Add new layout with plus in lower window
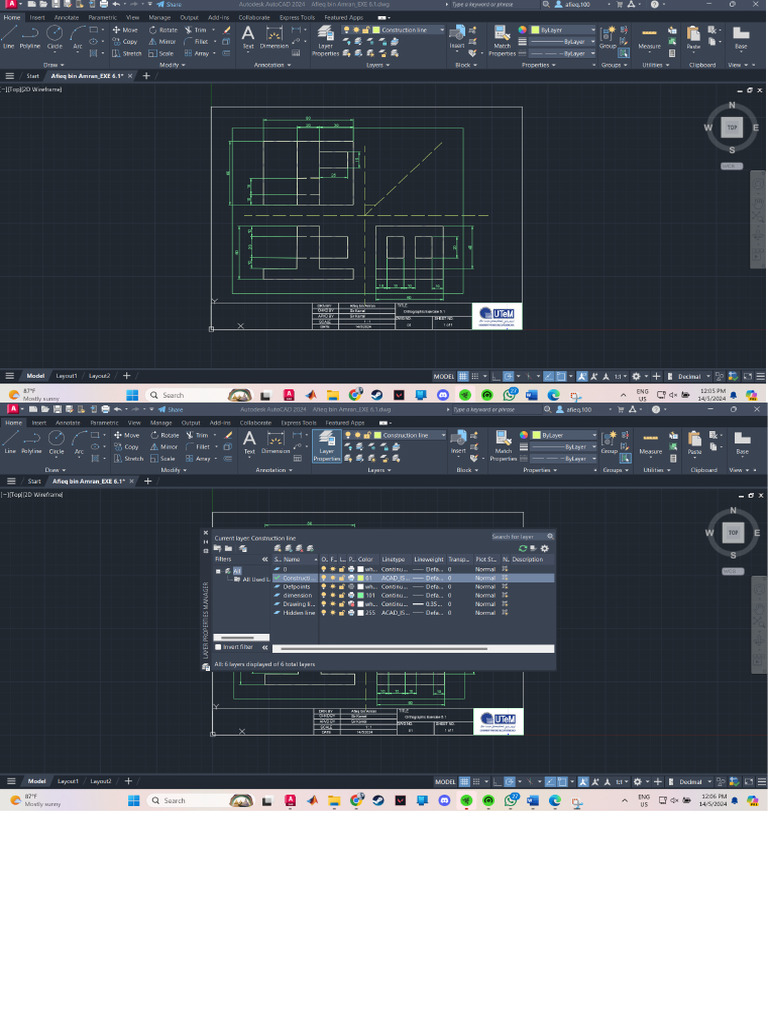 (128, 781)
